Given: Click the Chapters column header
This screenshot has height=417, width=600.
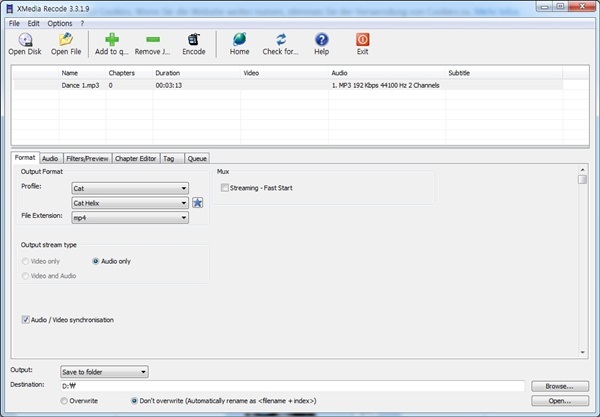Looking at the screenshot, I should (129, 73).
